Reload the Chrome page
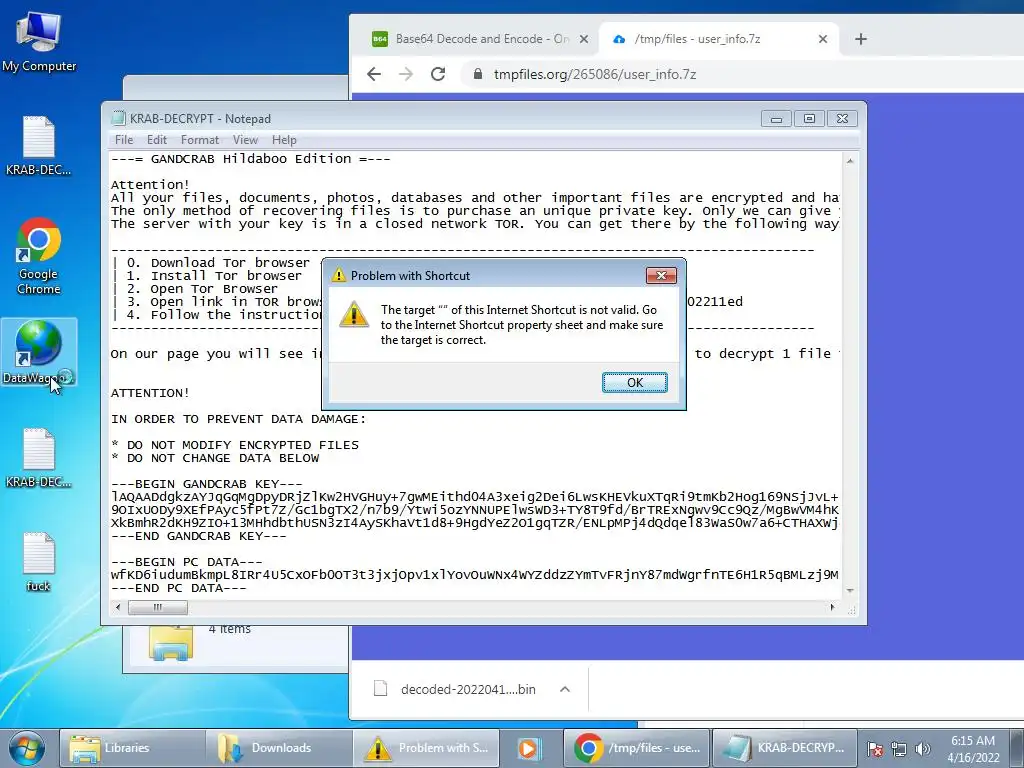 [438, 74]
